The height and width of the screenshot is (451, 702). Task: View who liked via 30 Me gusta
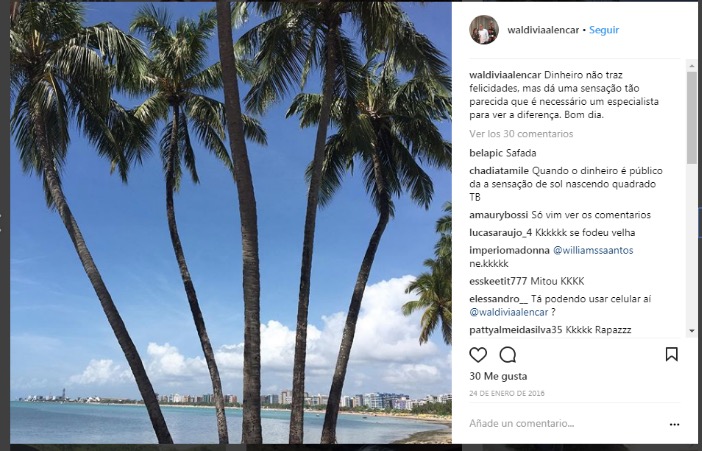tap(497, 376)
